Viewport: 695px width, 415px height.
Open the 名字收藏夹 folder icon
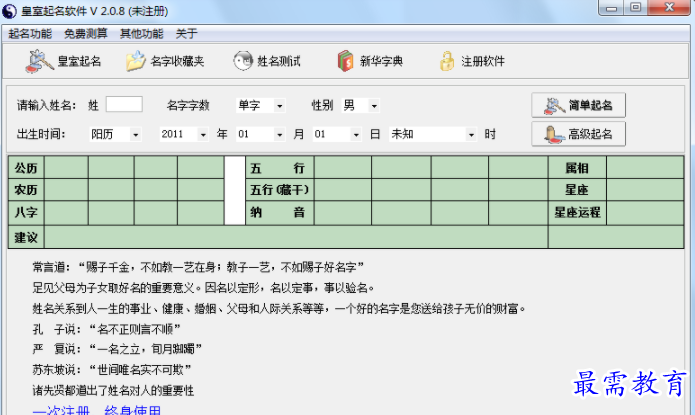pos(135,61)
